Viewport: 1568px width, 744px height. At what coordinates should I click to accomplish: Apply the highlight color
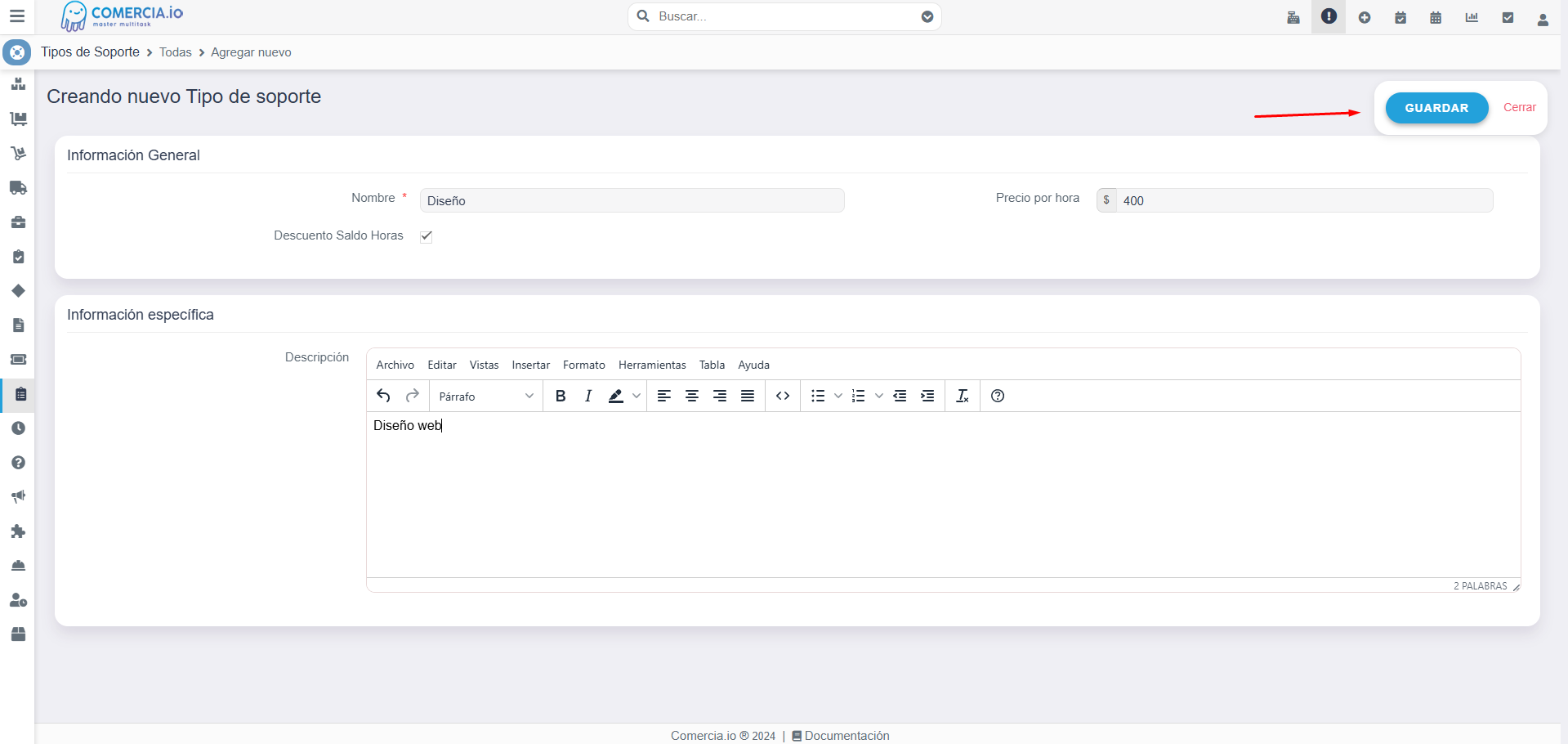click(616, 396)
